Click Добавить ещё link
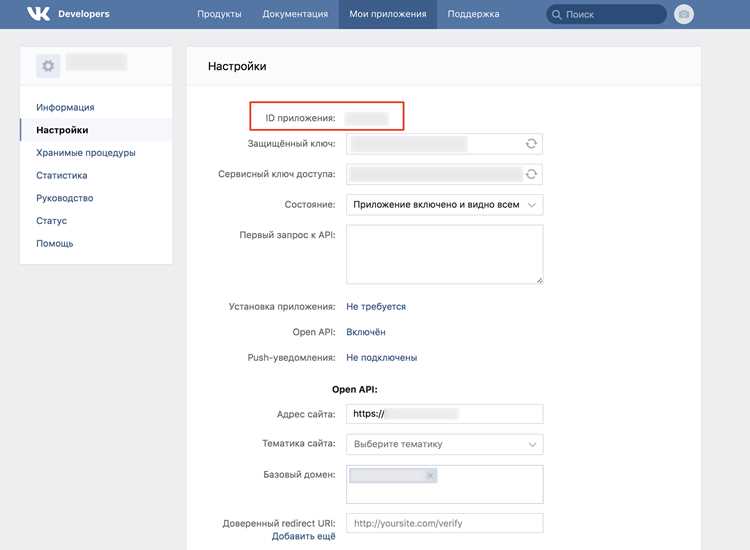 coord(304,537)
